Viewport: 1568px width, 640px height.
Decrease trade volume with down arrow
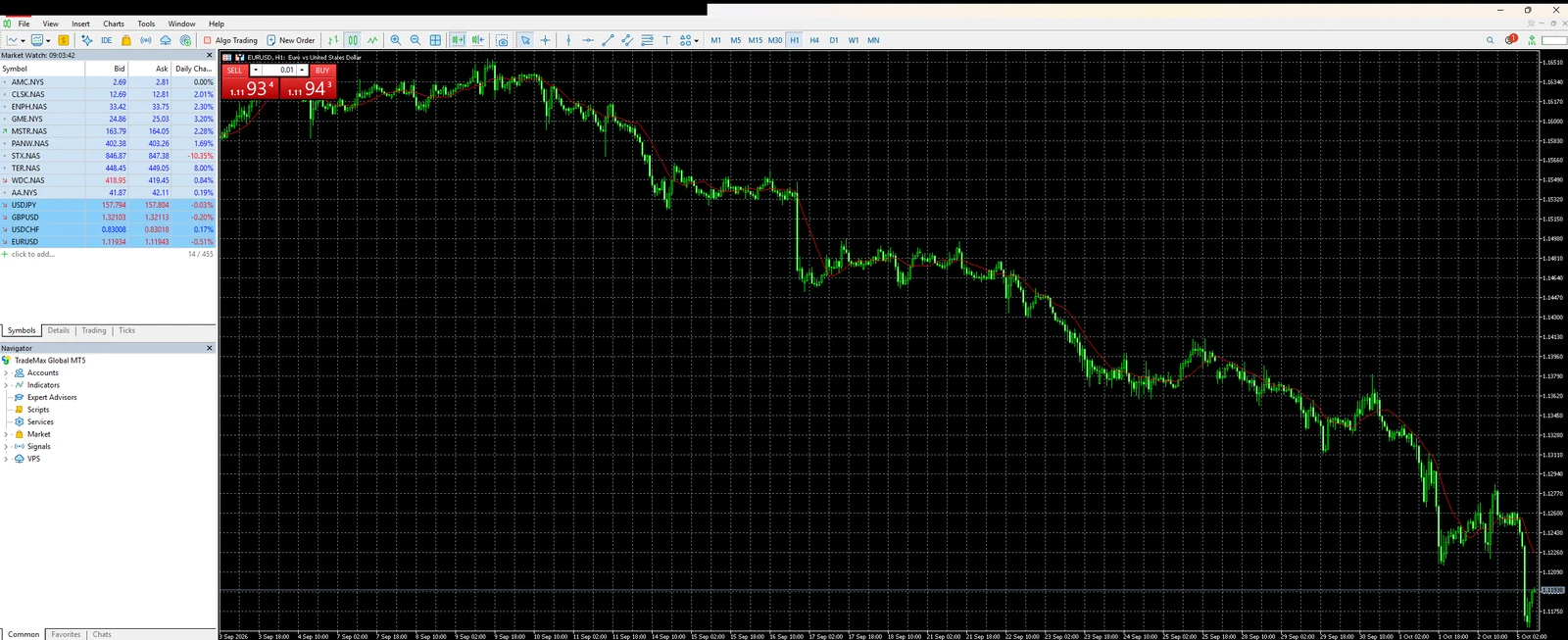256,71
